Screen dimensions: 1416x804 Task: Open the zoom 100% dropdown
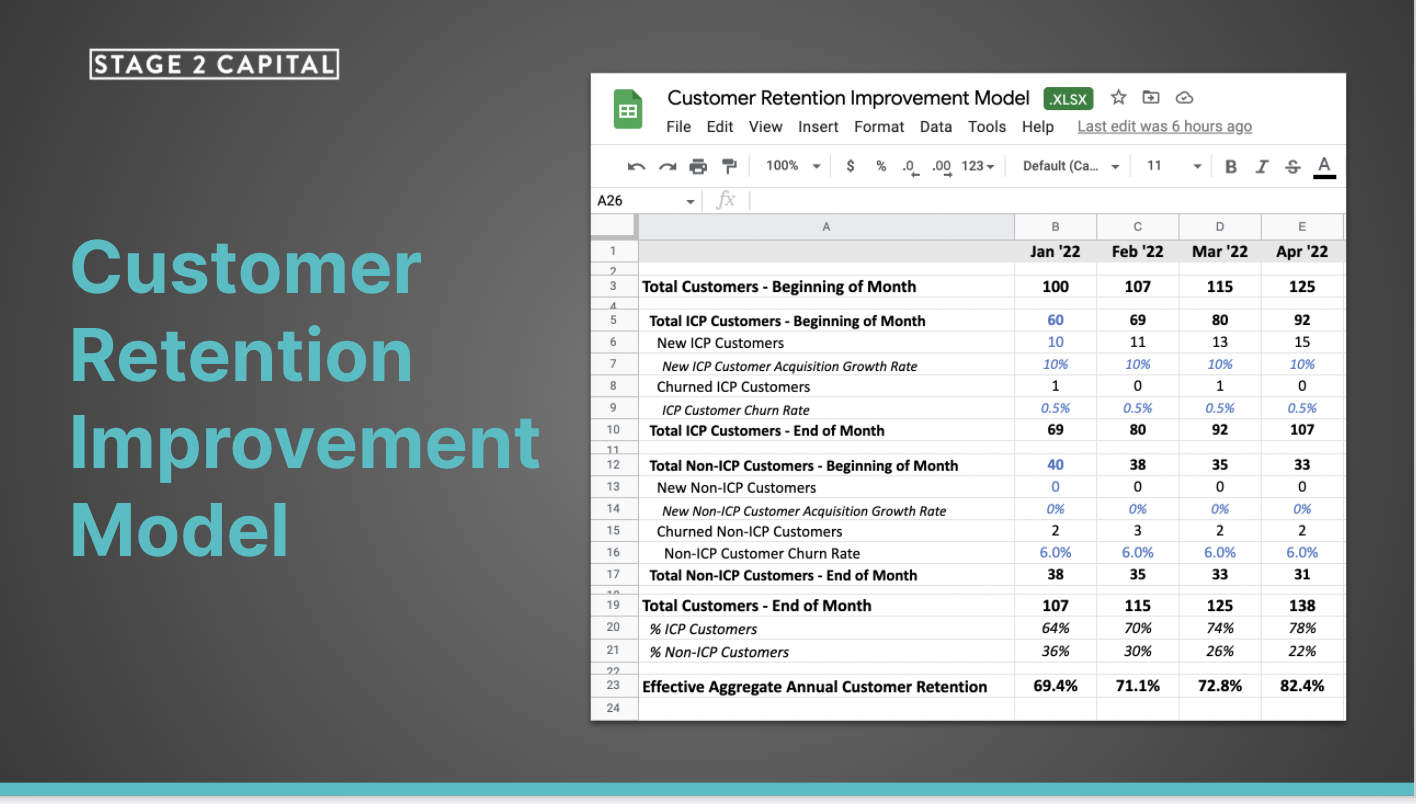(793, 166)
